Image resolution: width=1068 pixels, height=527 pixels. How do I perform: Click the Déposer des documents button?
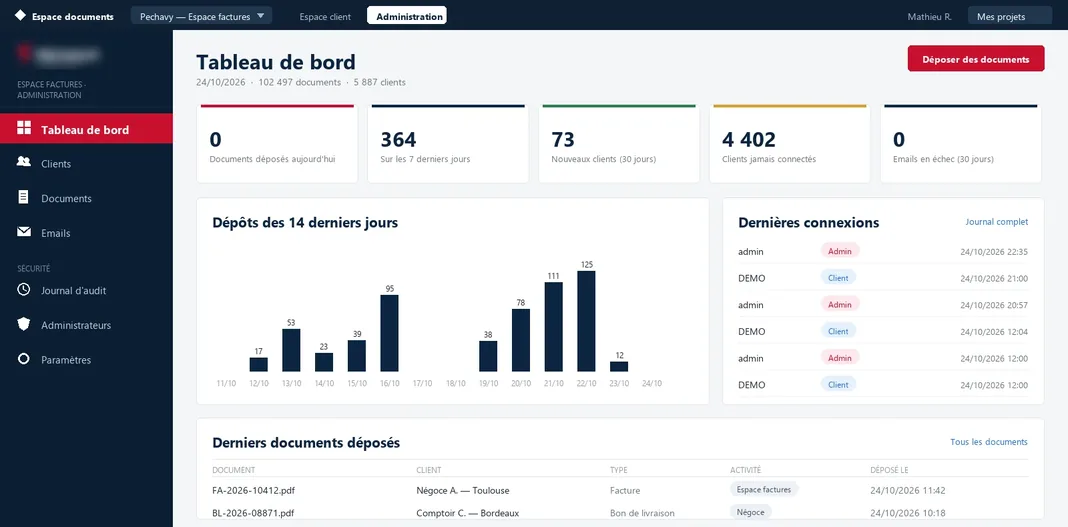coord(975,59)
